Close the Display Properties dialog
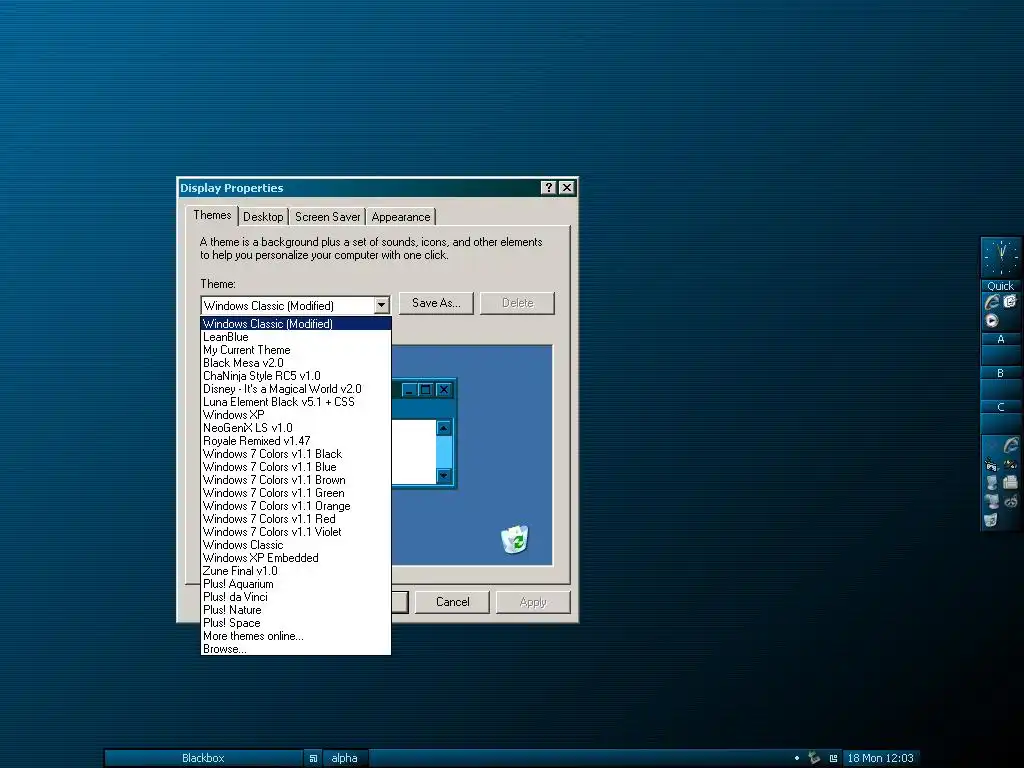This screenshot has height=768, width=1024. [567, 188]
